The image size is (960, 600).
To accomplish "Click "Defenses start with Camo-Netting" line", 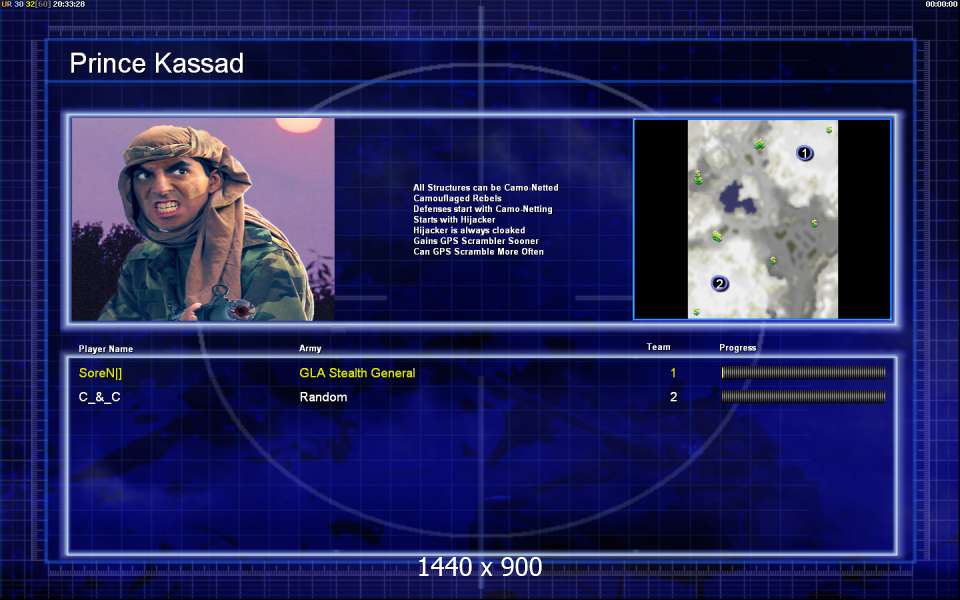I will pos(482,209).
